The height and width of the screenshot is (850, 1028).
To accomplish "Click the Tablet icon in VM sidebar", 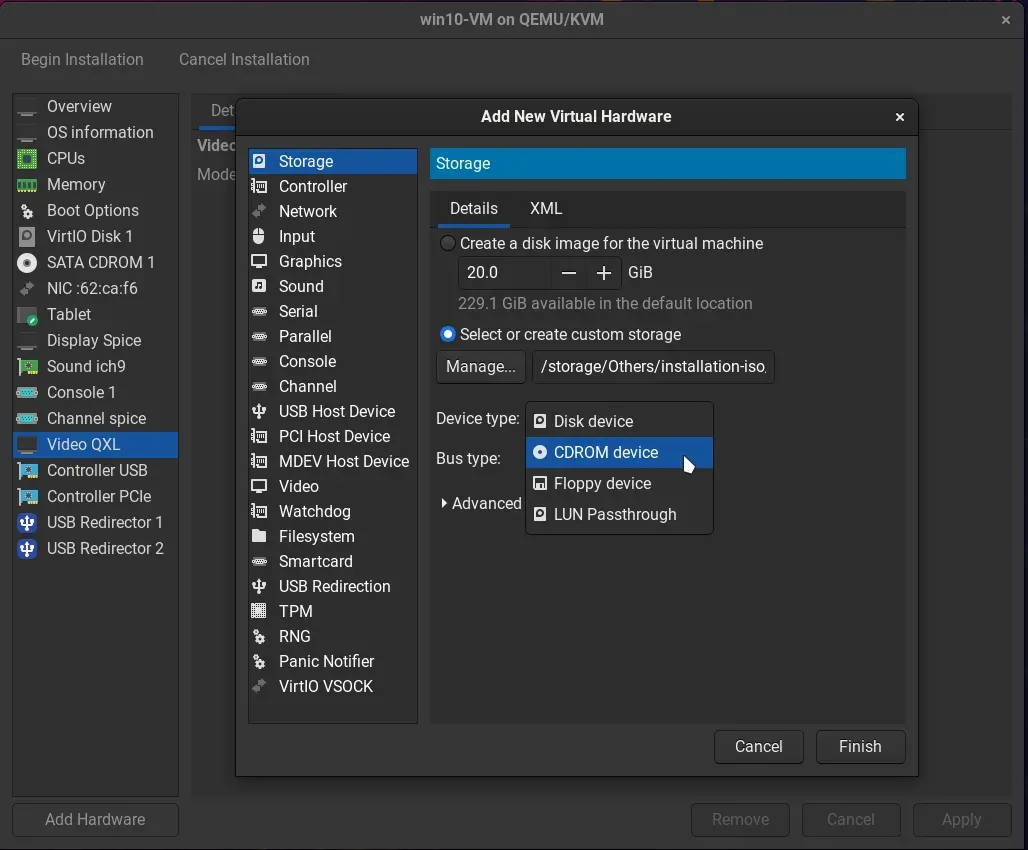I will click(x=27, y=315).
